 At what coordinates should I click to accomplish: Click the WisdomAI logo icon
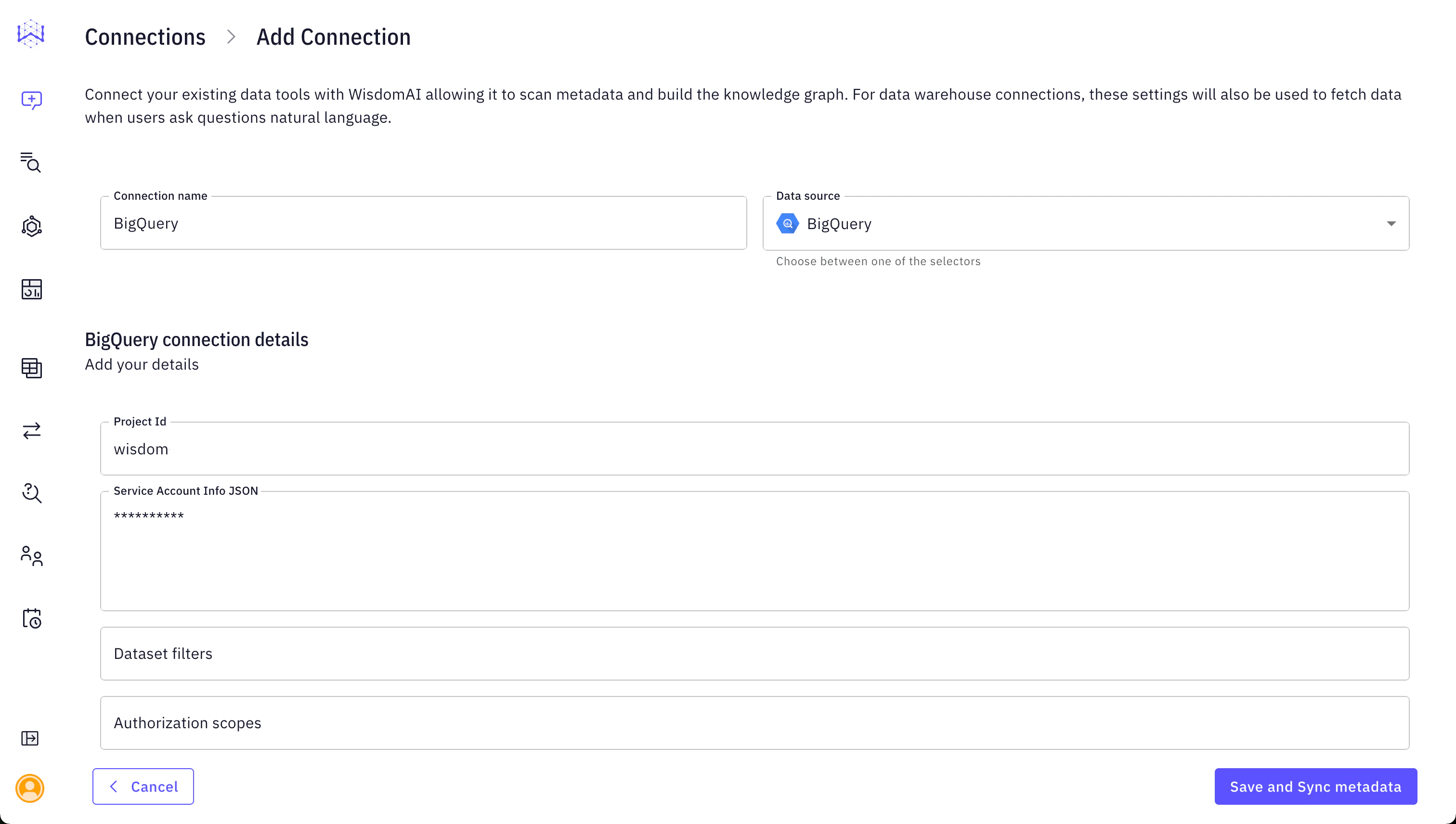pyautogui.click(x=30, y=34)
